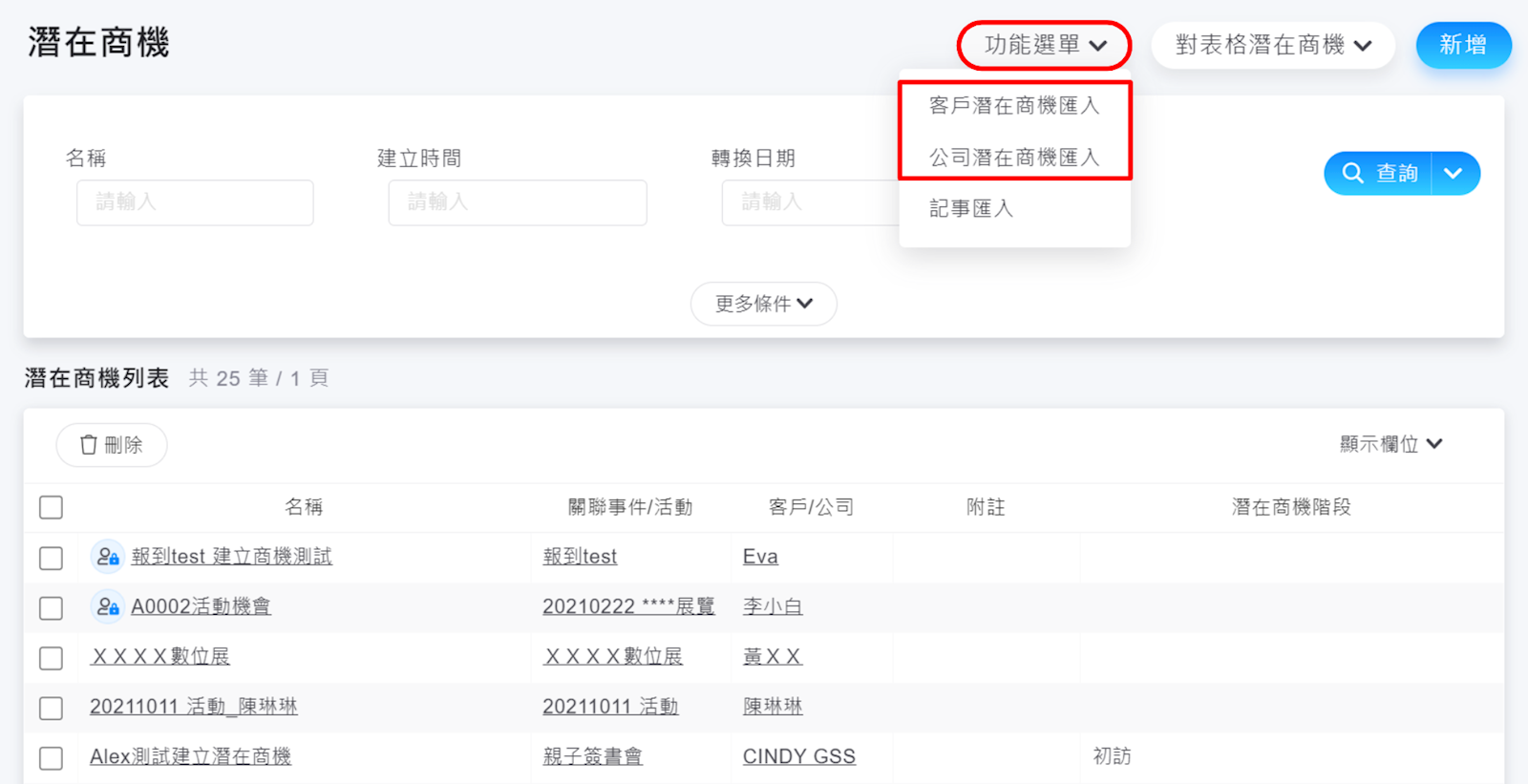Image resolution: width=1528 pixels, height=784 pixels.
Task: Click the magnifier icon on the 查詢 button
Action: (1352, 173)
